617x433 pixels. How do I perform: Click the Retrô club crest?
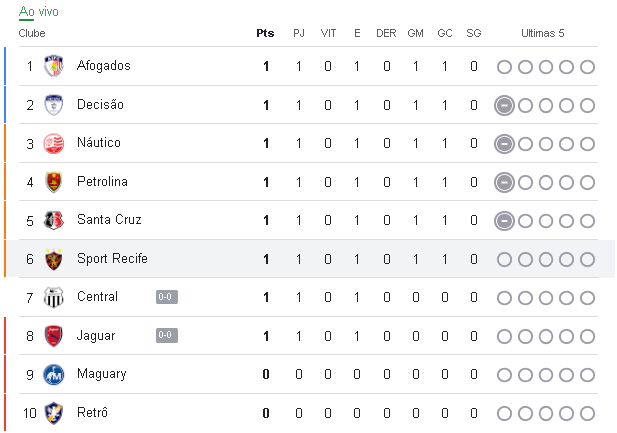(x=54, y=413)
